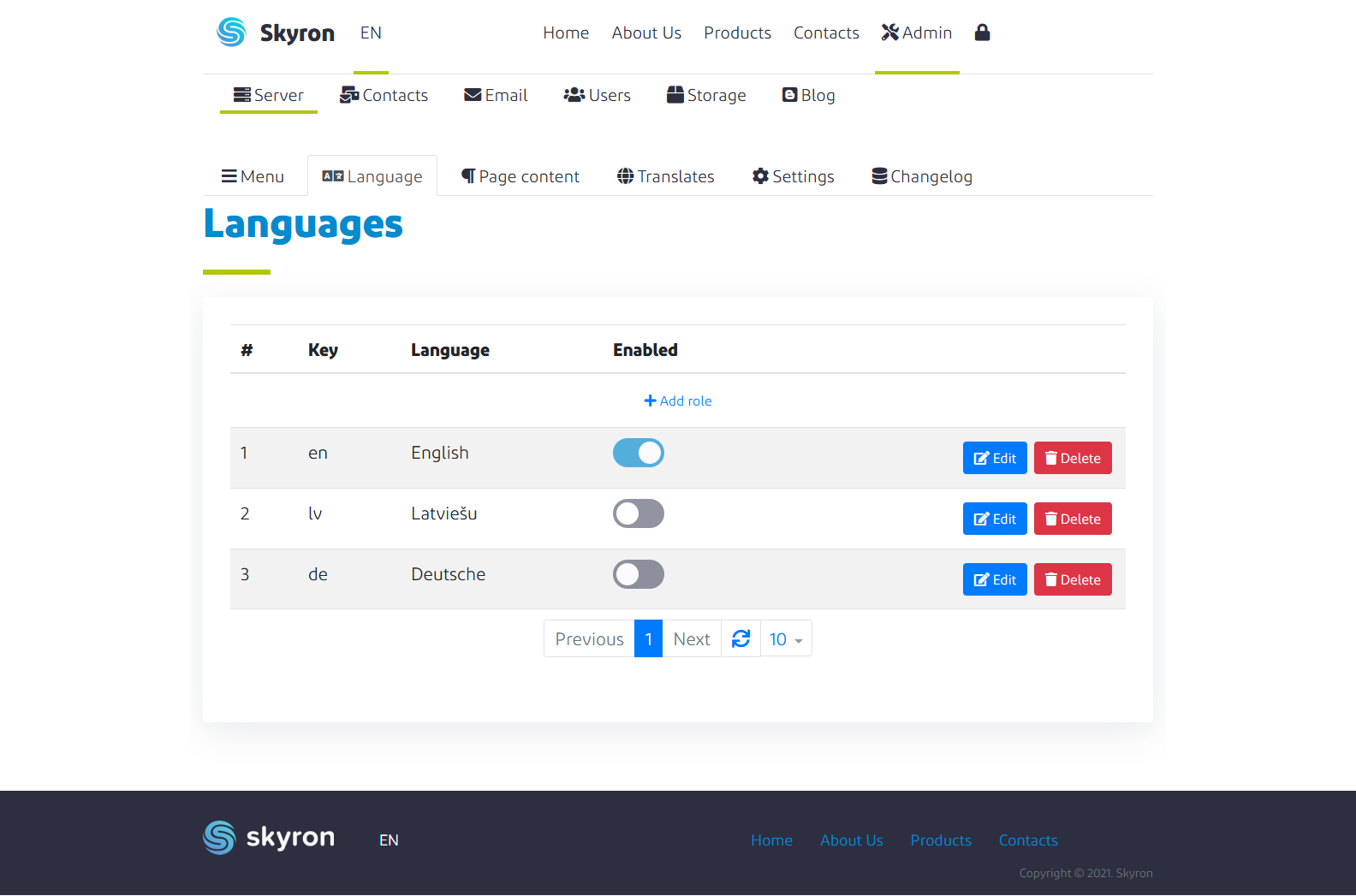The image size is (1356, 896).
Task: Click the Enabled column header
Action: (x=645, y=350)
